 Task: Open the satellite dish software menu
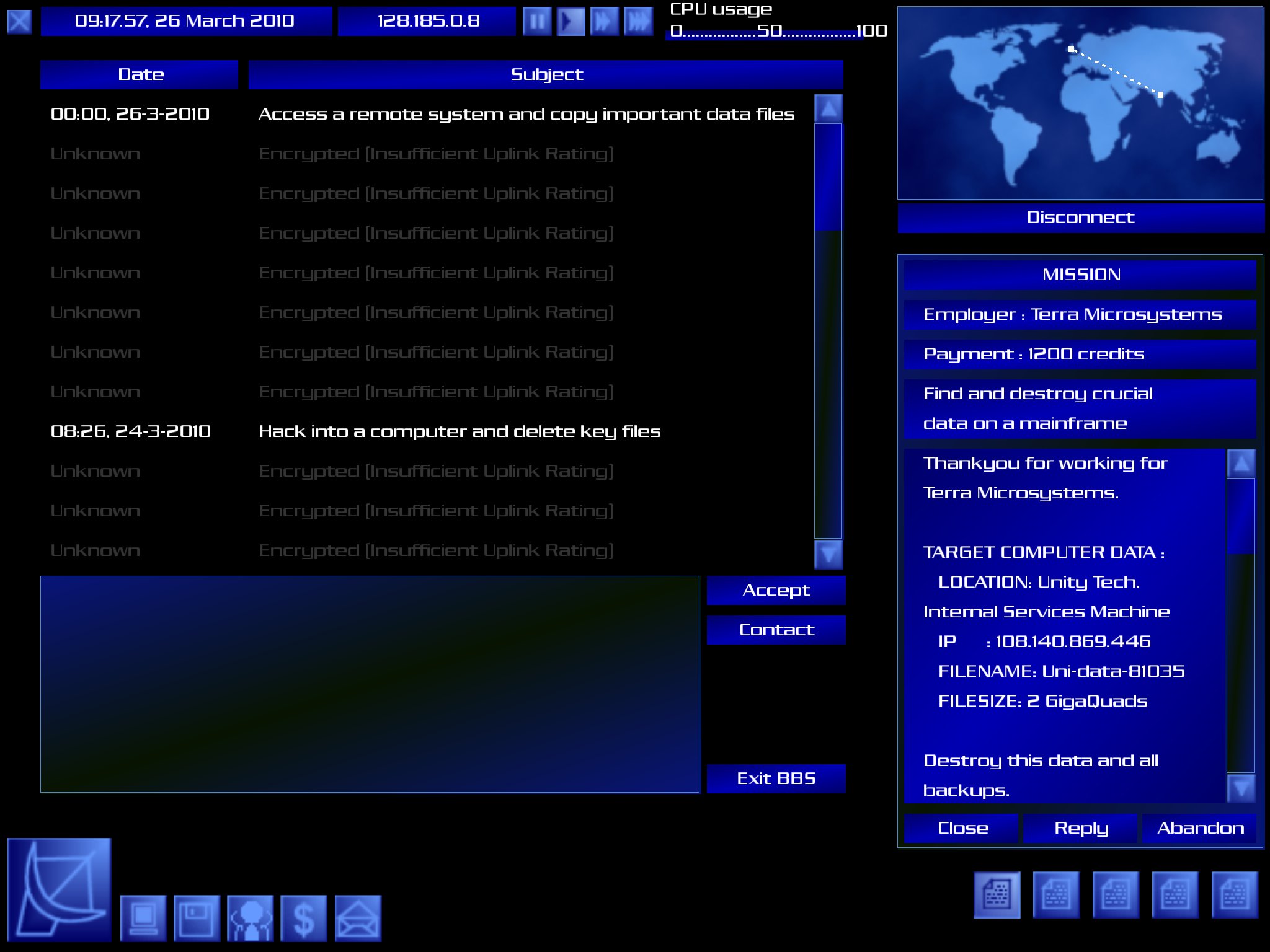pyautogui.click(x=59, y=889)
